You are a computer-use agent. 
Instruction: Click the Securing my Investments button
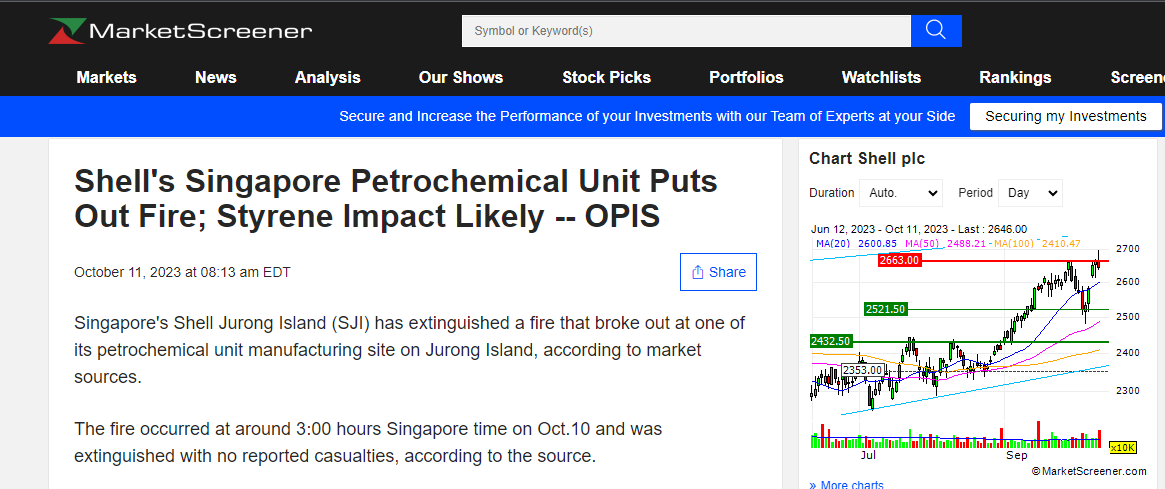(x=1065, y=116)
